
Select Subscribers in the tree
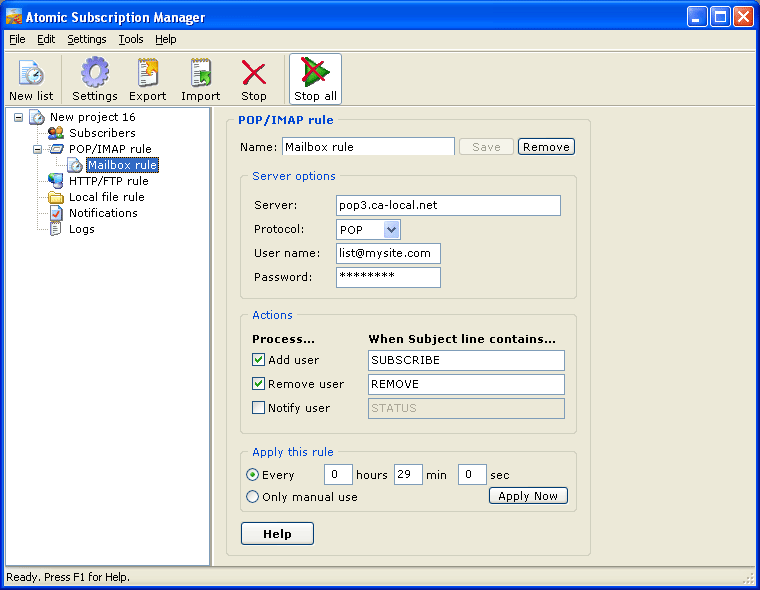point(102,133)
